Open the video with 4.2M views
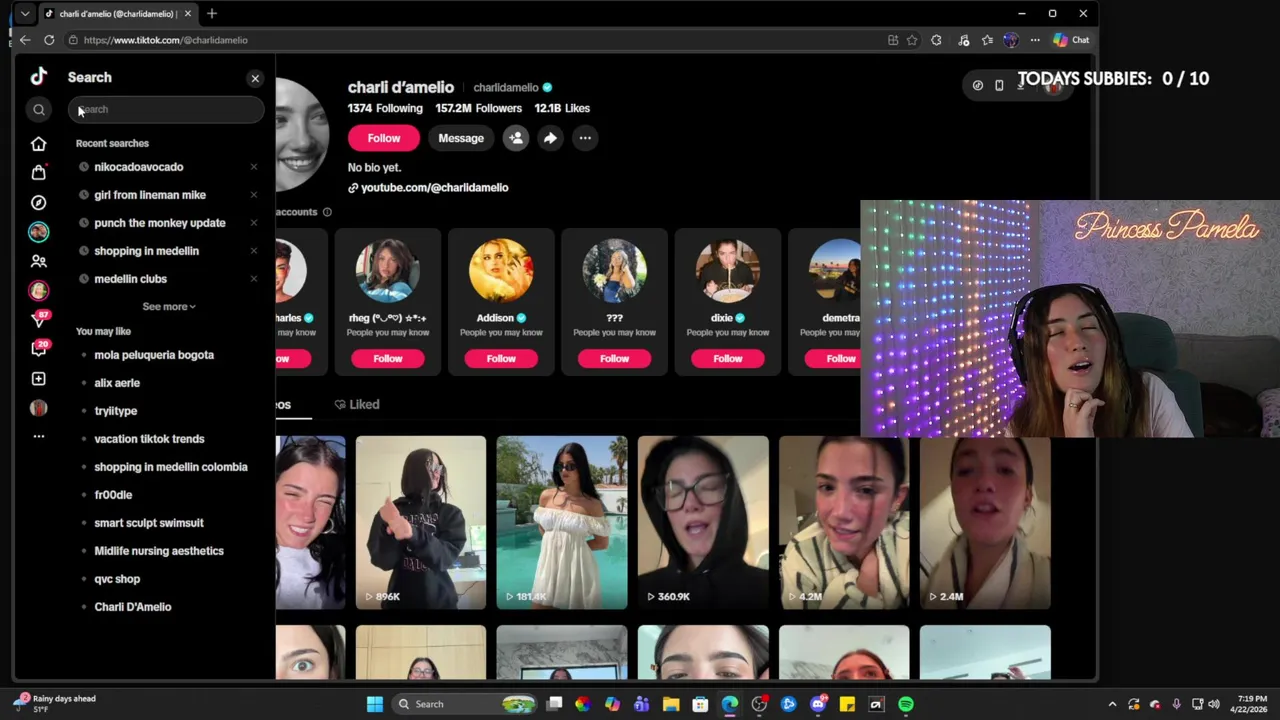 click(x=844, y=522)
